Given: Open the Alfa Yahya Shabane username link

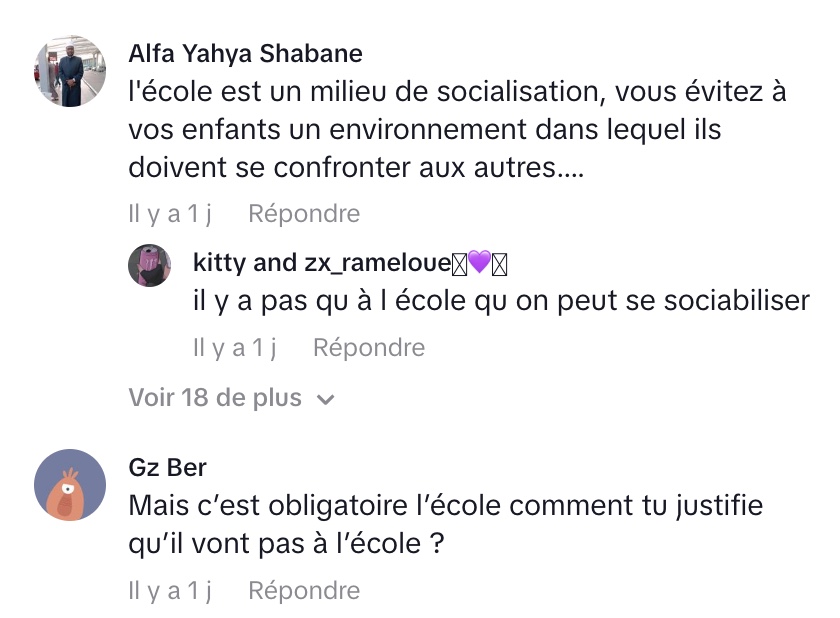Looking at the screenshot, I should coord(245,53).
